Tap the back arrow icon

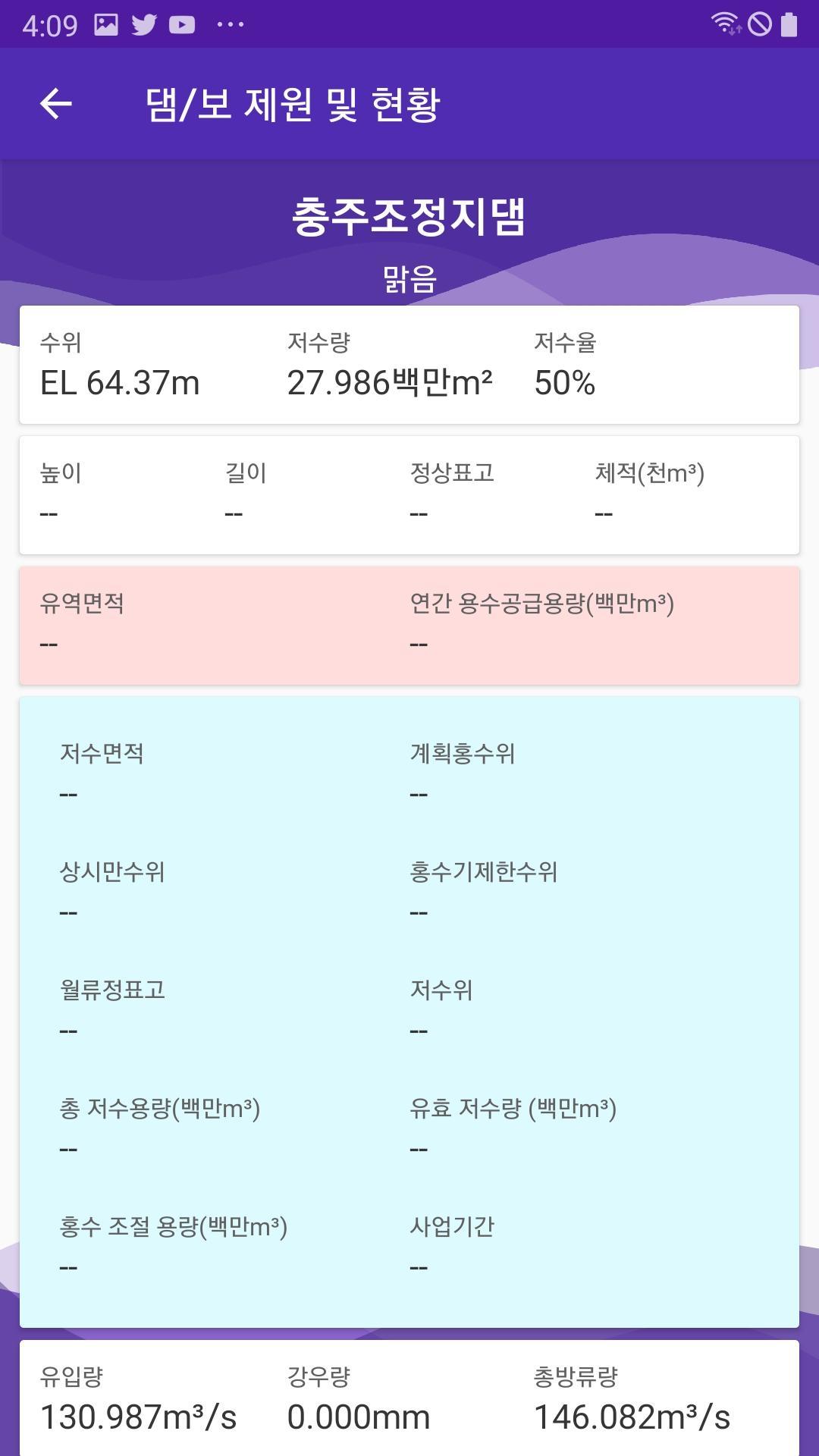coord(56,104)
